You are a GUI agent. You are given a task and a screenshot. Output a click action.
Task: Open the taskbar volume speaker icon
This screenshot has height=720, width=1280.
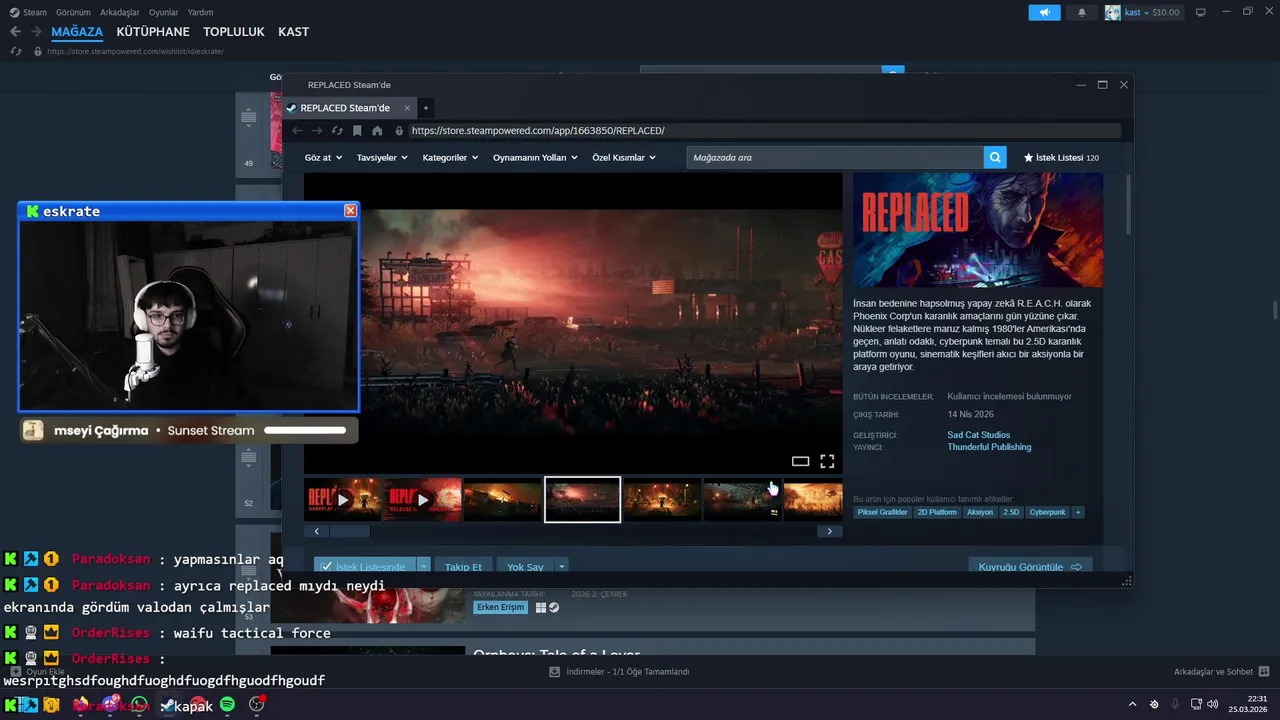1213,705
